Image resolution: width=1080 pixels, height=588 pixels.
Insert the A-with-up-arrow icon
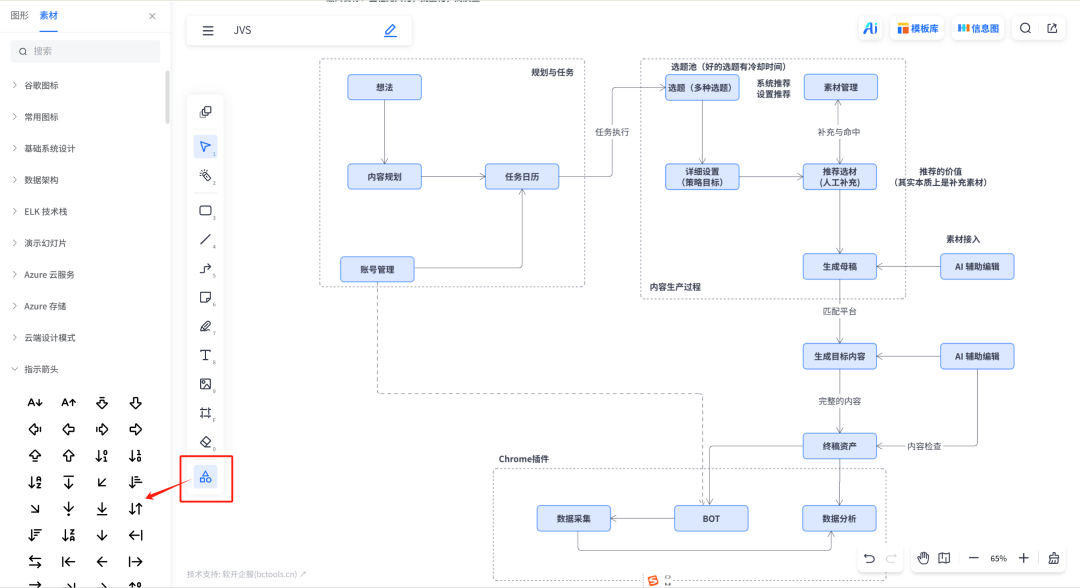[x=68, y=403]
